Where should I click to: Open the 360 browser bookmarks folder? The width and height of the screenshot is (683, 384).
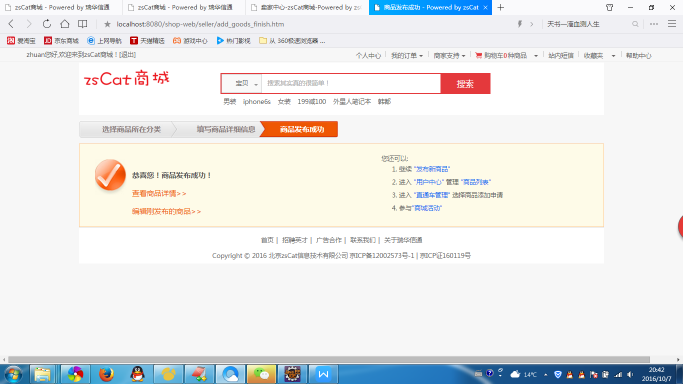tap(292, 40)
